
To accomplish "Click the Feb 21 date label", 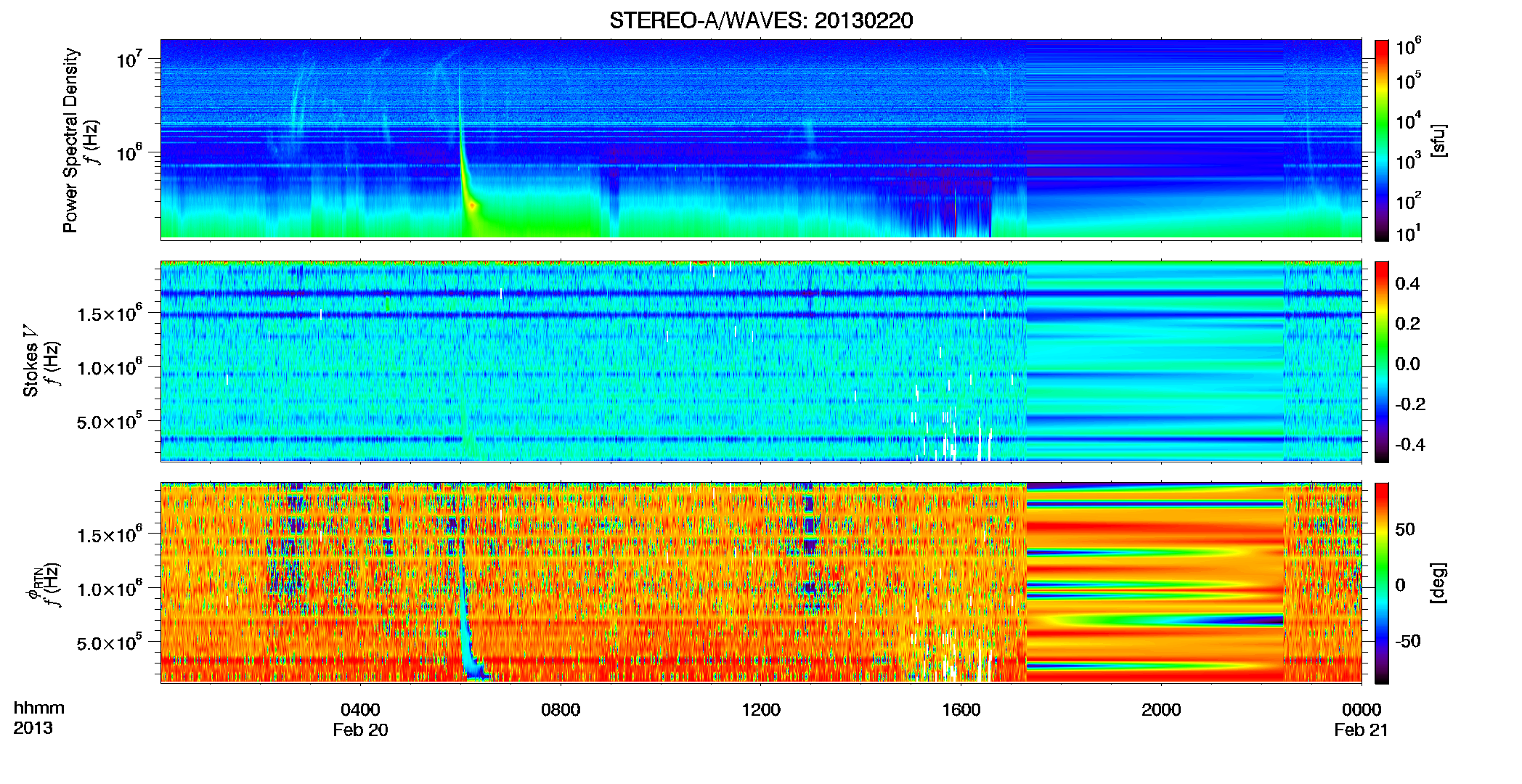I will point(1362,730).
